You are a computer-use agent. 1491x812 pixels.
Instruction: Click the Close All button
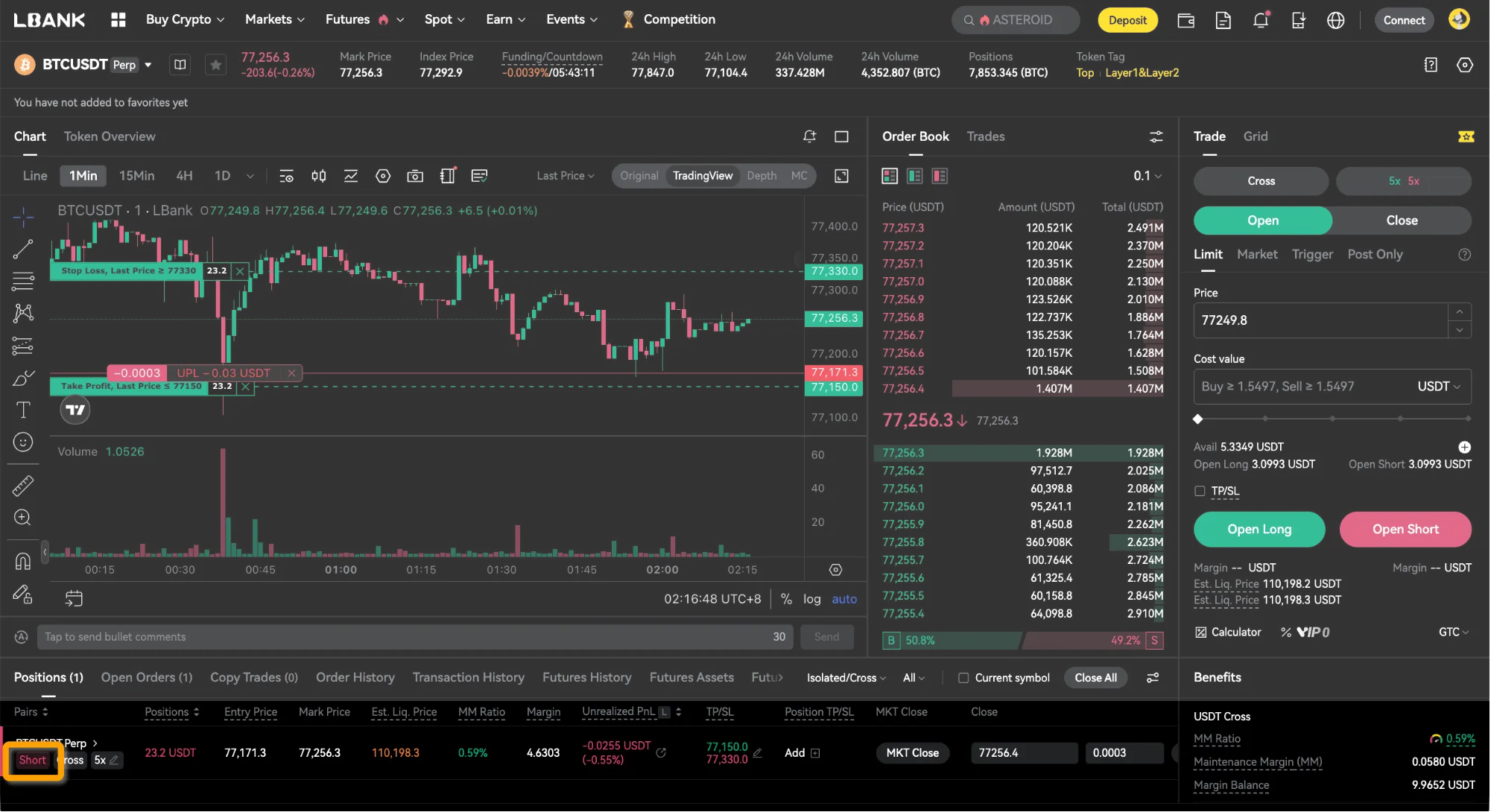tap(1095, 677)
